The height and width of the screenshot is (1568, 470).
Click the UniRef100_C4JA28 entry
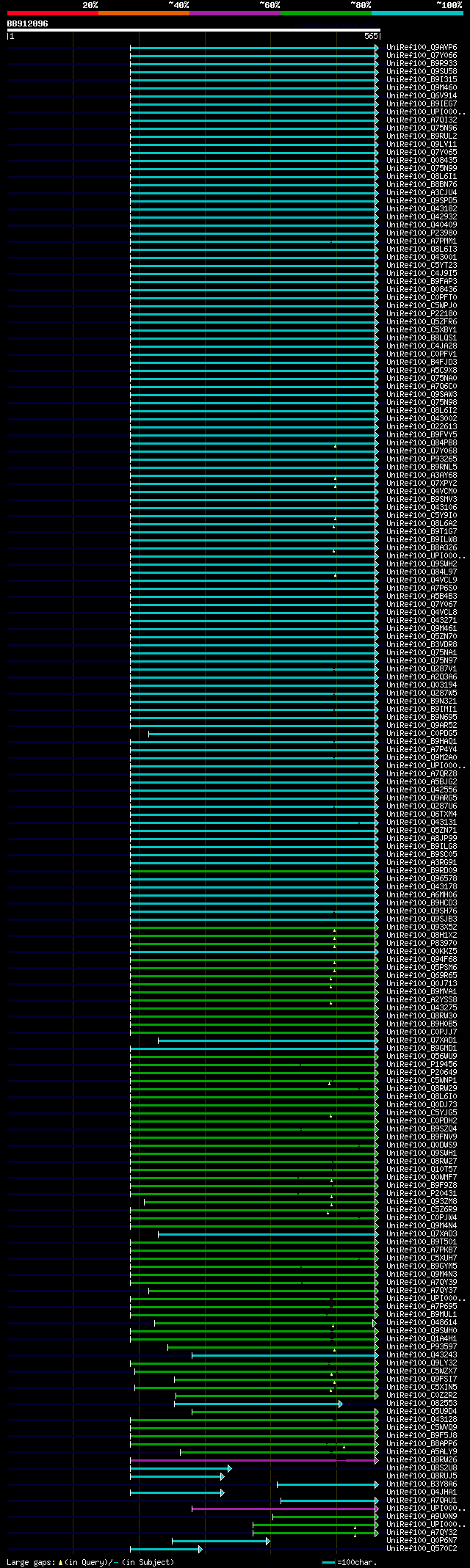[422, 346]
